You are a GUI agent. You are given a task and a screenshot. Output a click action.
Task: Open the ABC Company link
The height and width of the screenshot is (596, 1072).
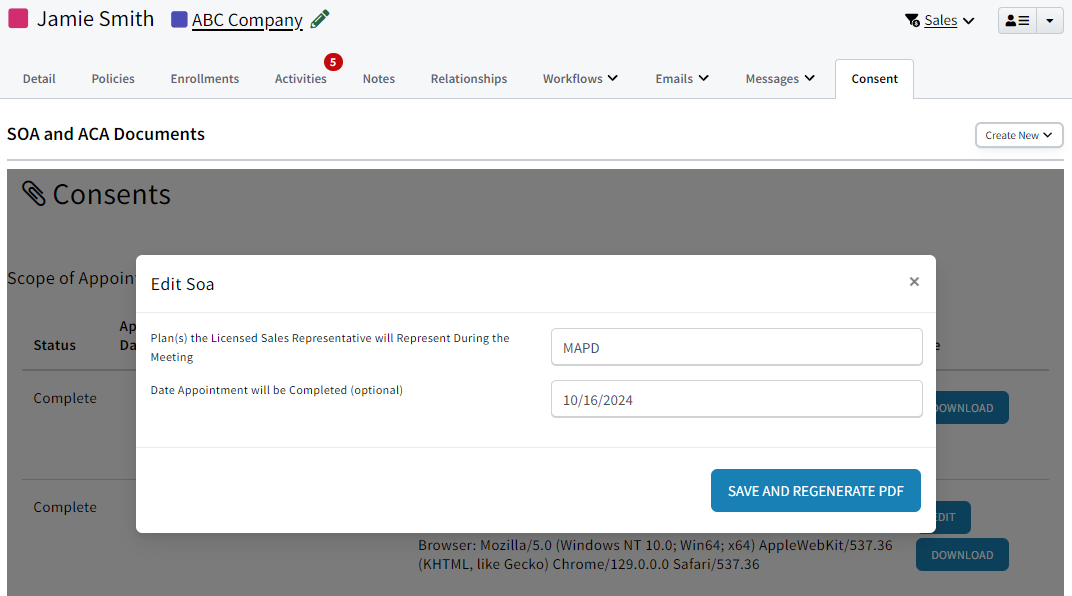tap(247, 21)
